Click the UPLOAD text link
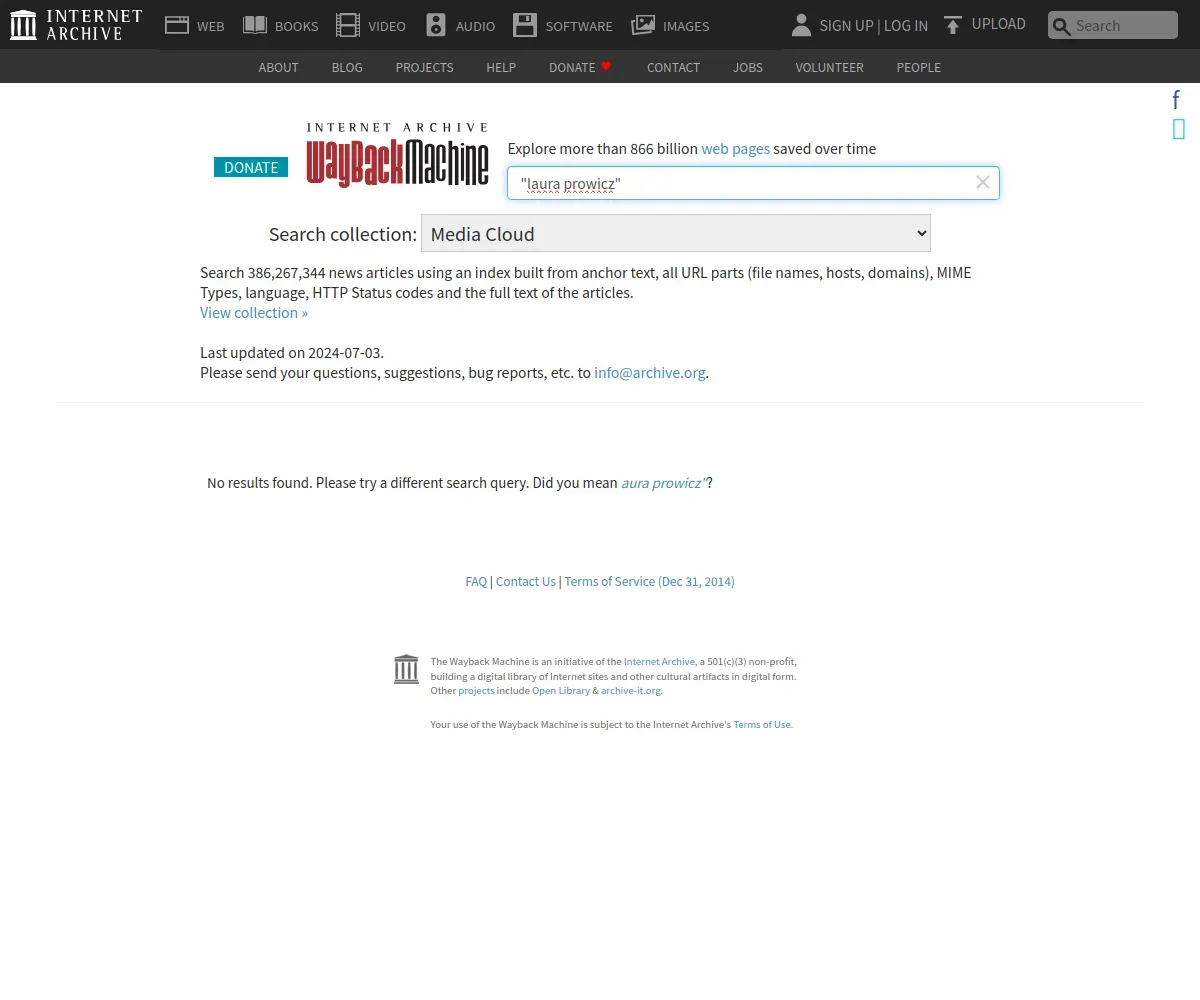This screenshot has width=1200, height=1000. point(999,24)
